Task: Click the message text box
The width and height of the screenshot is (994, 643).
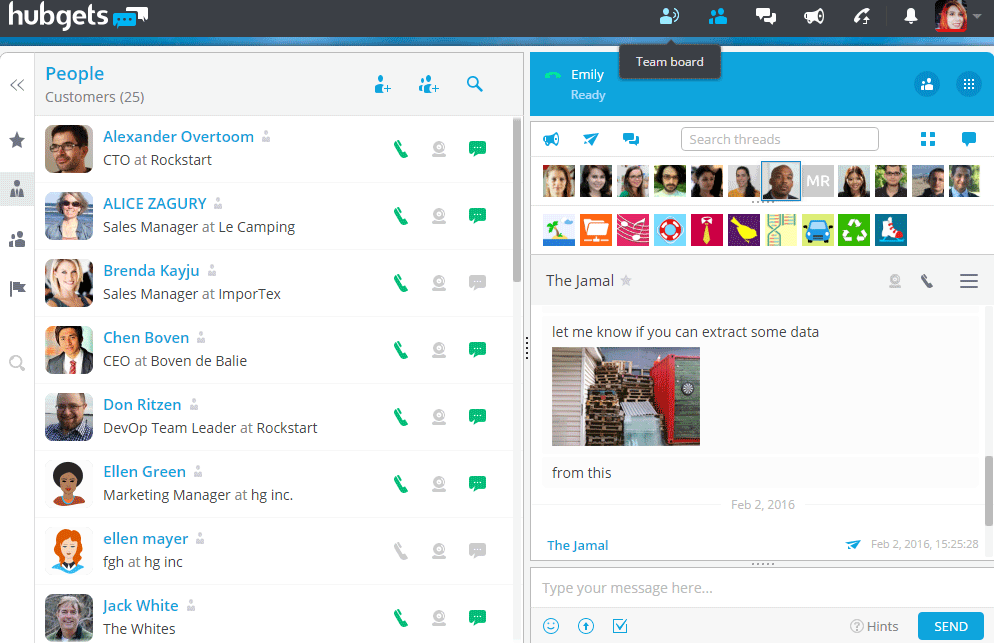Action: pyautogui.click(x=761, y=588)
